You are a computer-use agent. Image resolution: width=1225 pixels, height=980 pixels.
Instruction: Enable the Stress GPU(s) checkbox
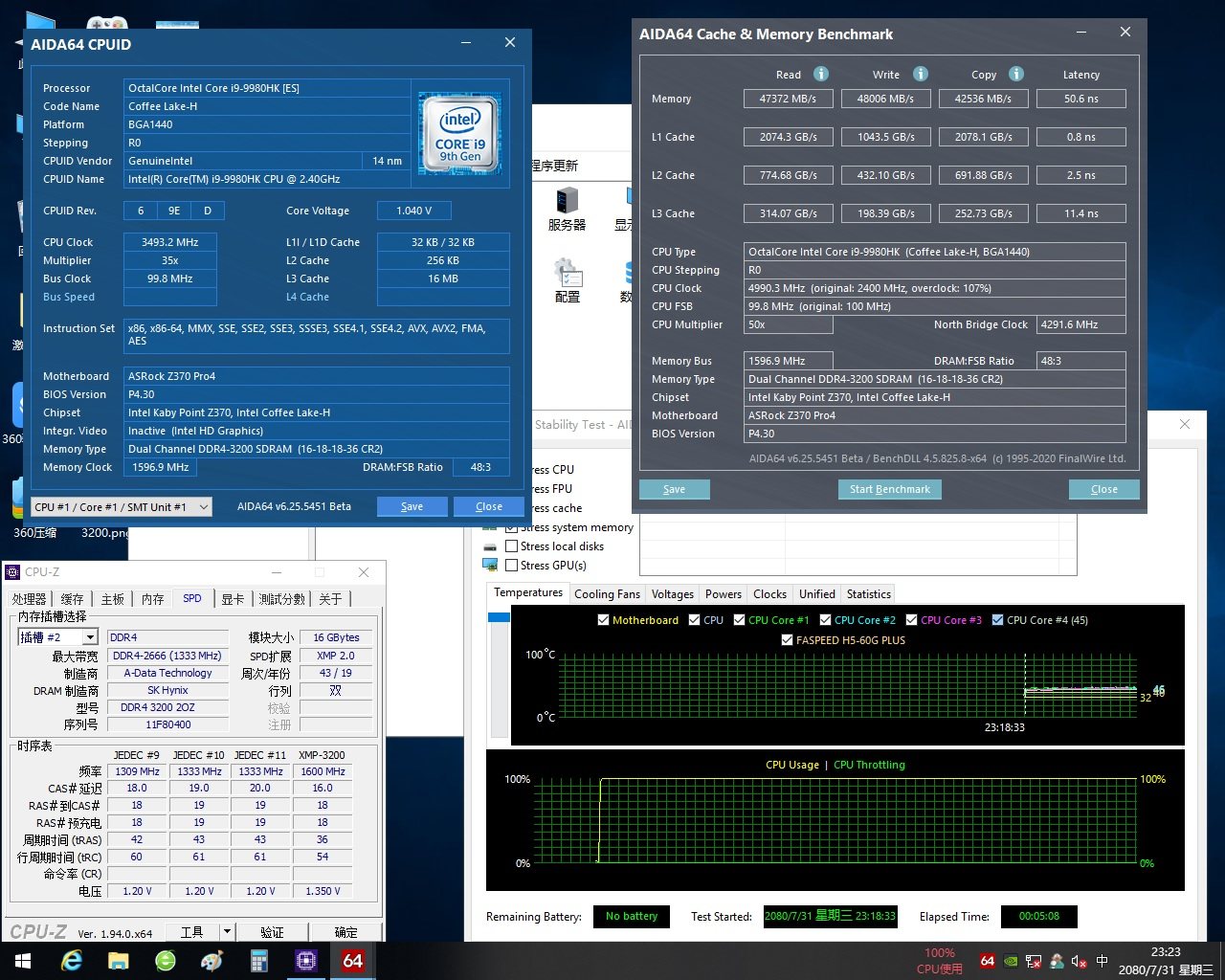tap(512, 566)
